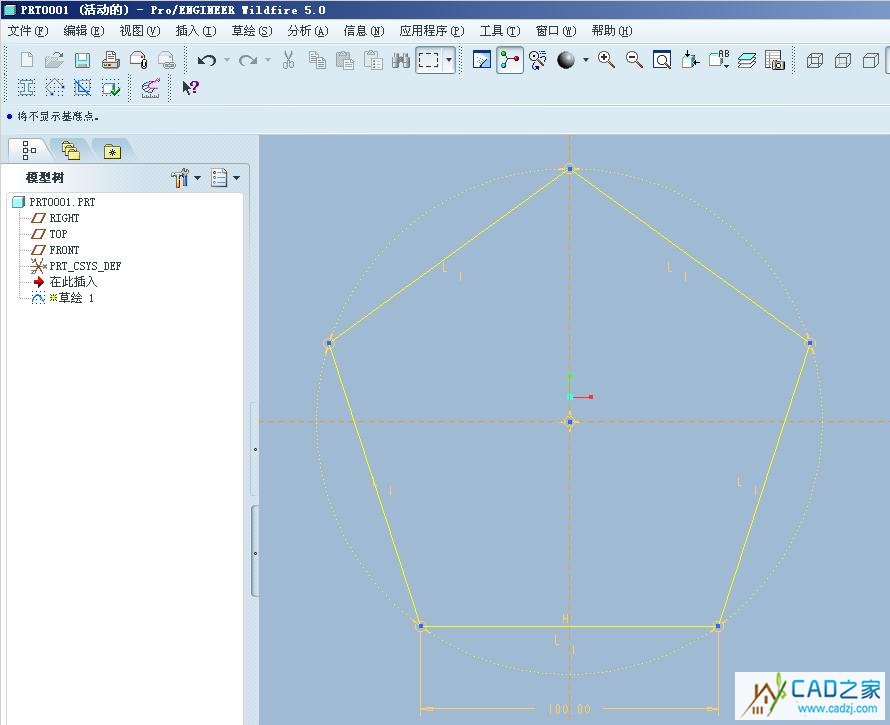Screen dimensions: 890x725
Task: Switch to the Folder Browser tab
Action: [70, 150]
